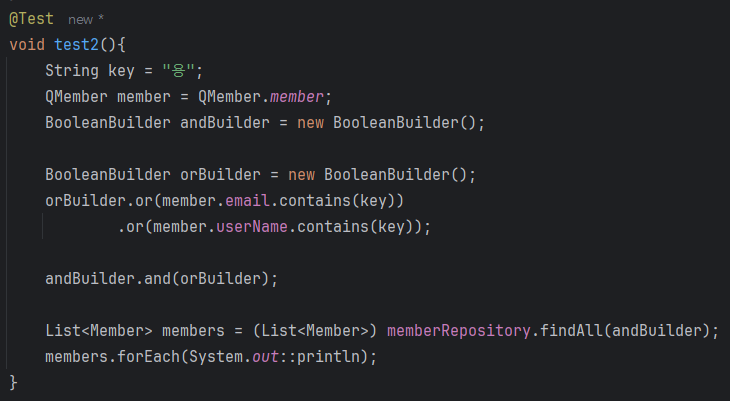Click the closing brace of test2

point(13,383)
